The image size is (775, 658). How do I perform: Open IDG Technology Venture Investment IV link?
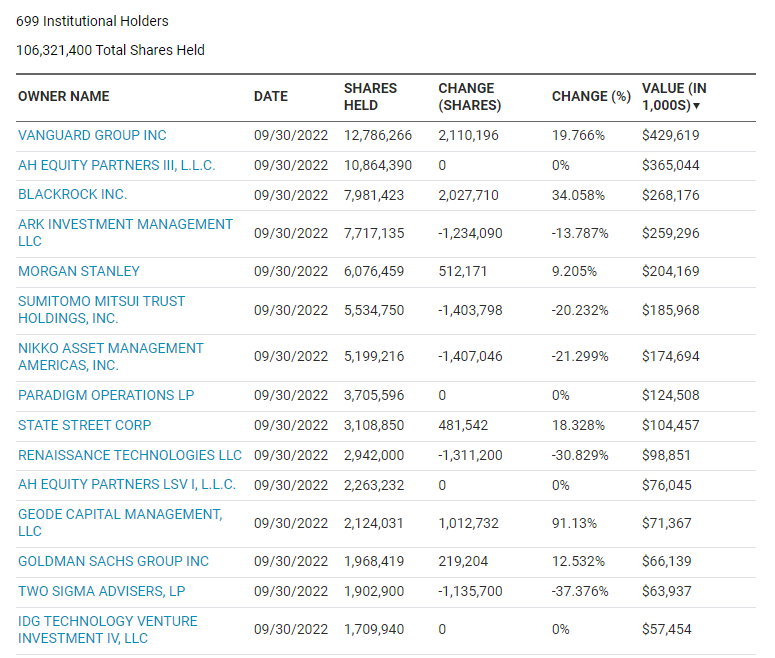[108, 629]
